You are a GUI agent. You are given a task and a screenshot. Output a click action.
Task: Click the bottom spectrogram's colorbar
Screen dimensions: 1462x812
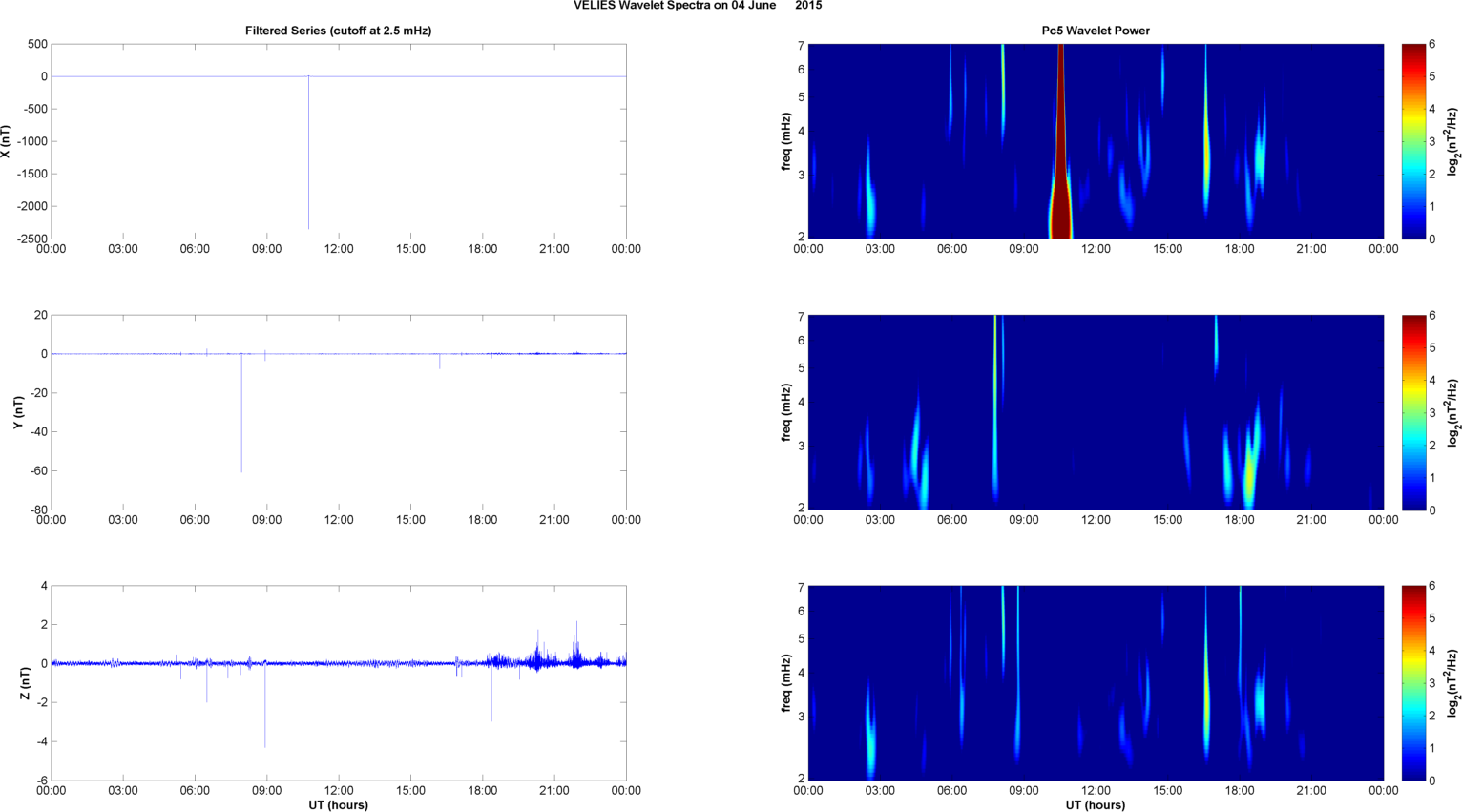pos(1414,683)
